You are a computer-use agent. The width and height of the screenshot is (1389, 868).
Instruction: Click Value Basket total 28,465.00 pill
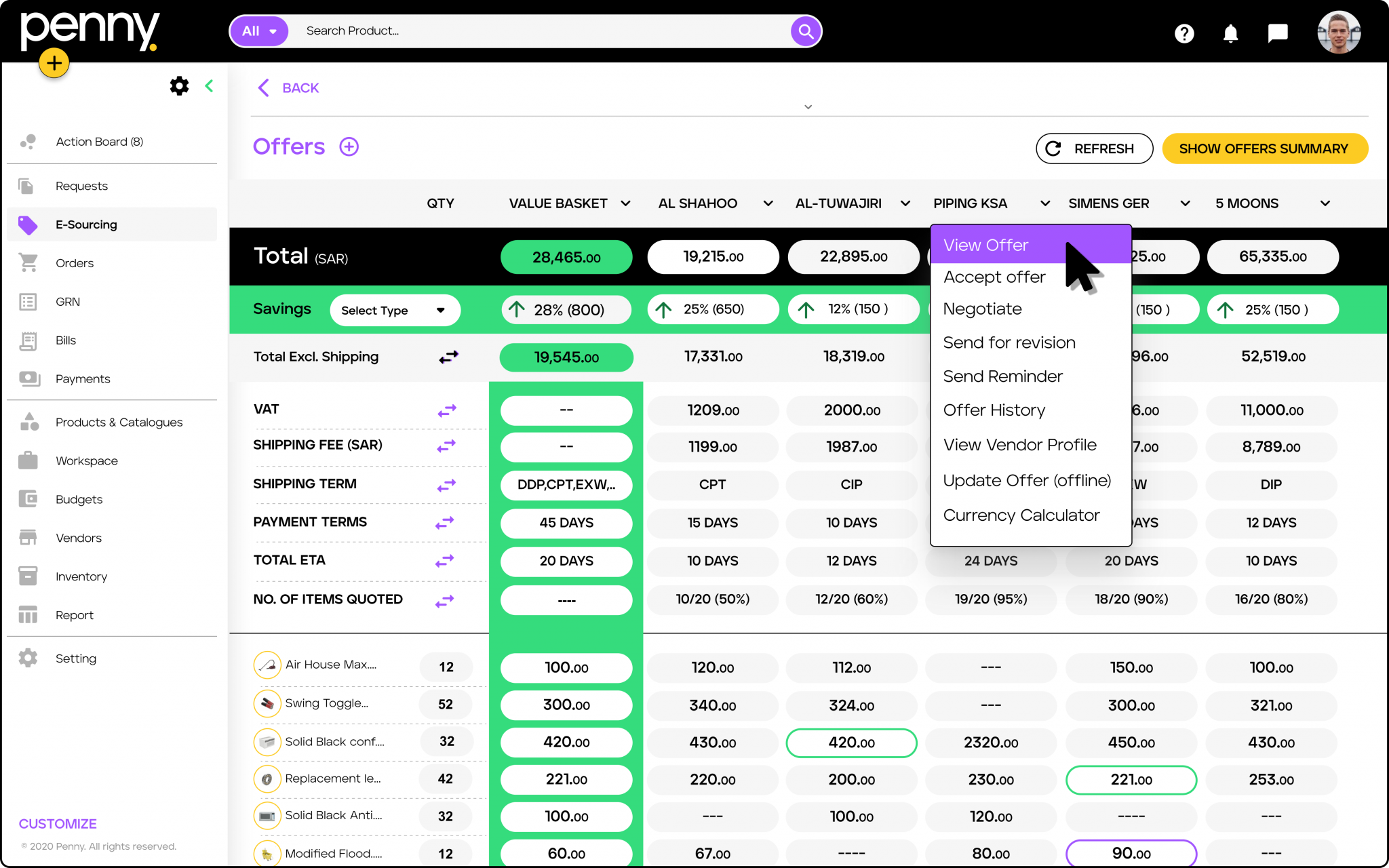click(x=566, y=257)
